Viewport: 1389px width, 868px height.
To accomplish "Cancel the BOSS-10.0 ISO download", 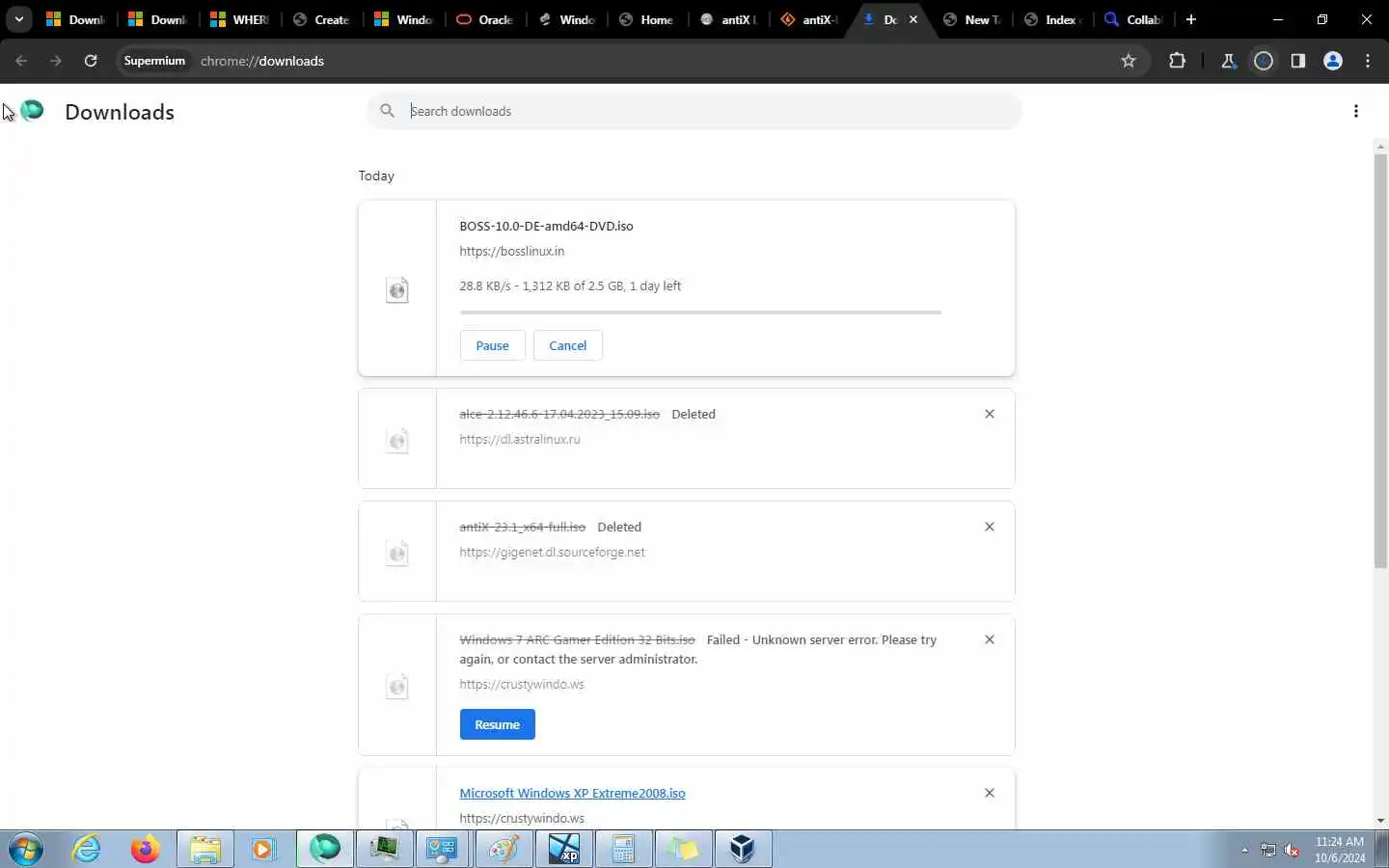I will coord(567,345).
